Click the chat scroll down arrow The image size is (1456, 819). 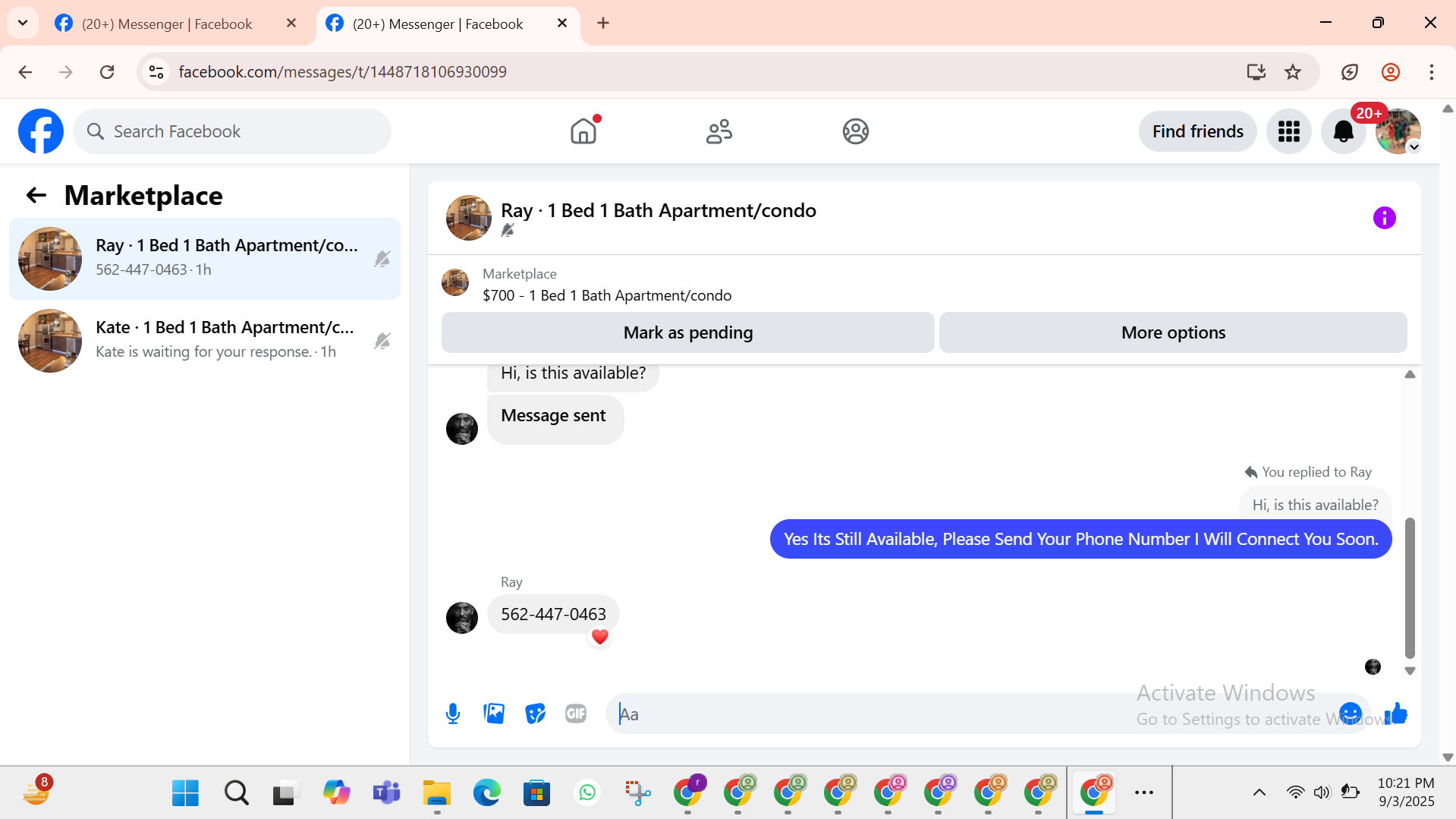(1410, 671)
